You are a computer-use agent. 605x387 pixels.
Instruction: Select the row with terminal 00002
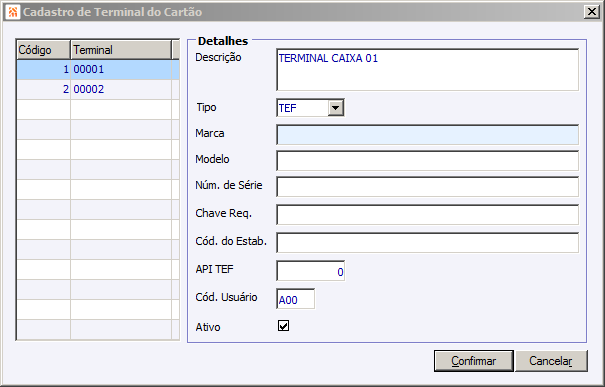click(x=98, y=90)
